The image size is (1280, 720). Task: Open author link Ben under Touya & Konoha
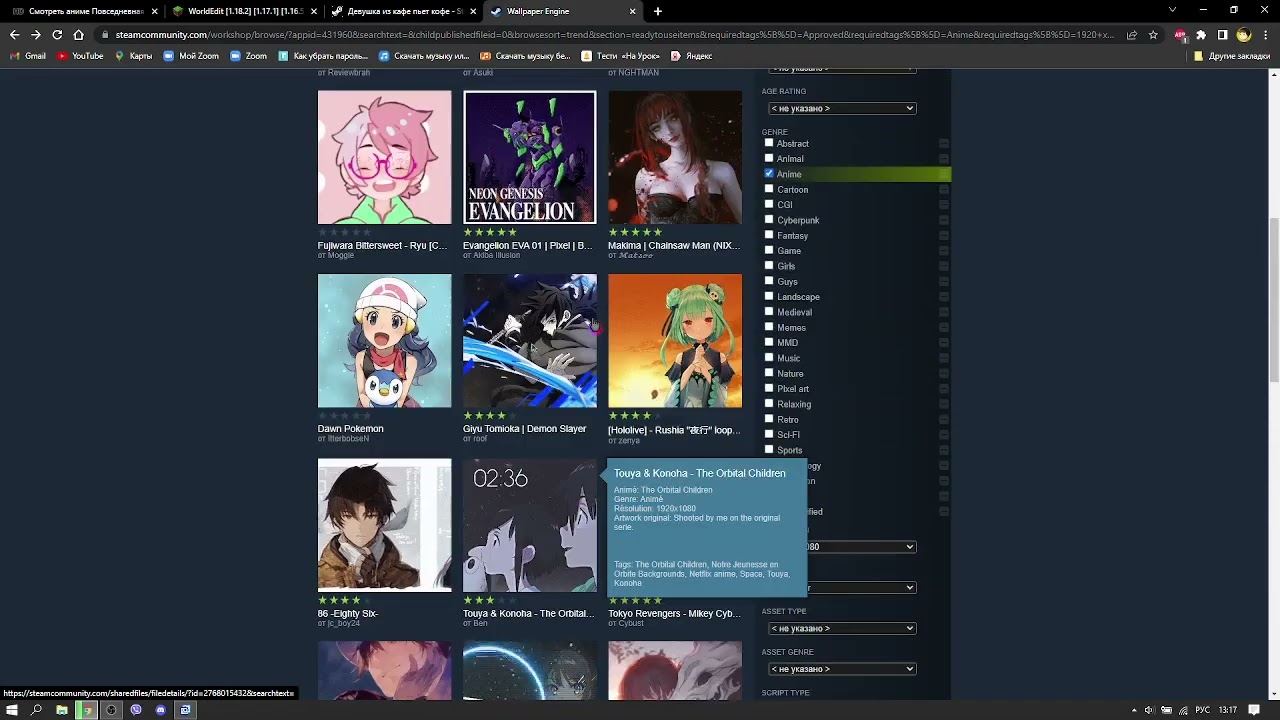click(x=481, y=623)
